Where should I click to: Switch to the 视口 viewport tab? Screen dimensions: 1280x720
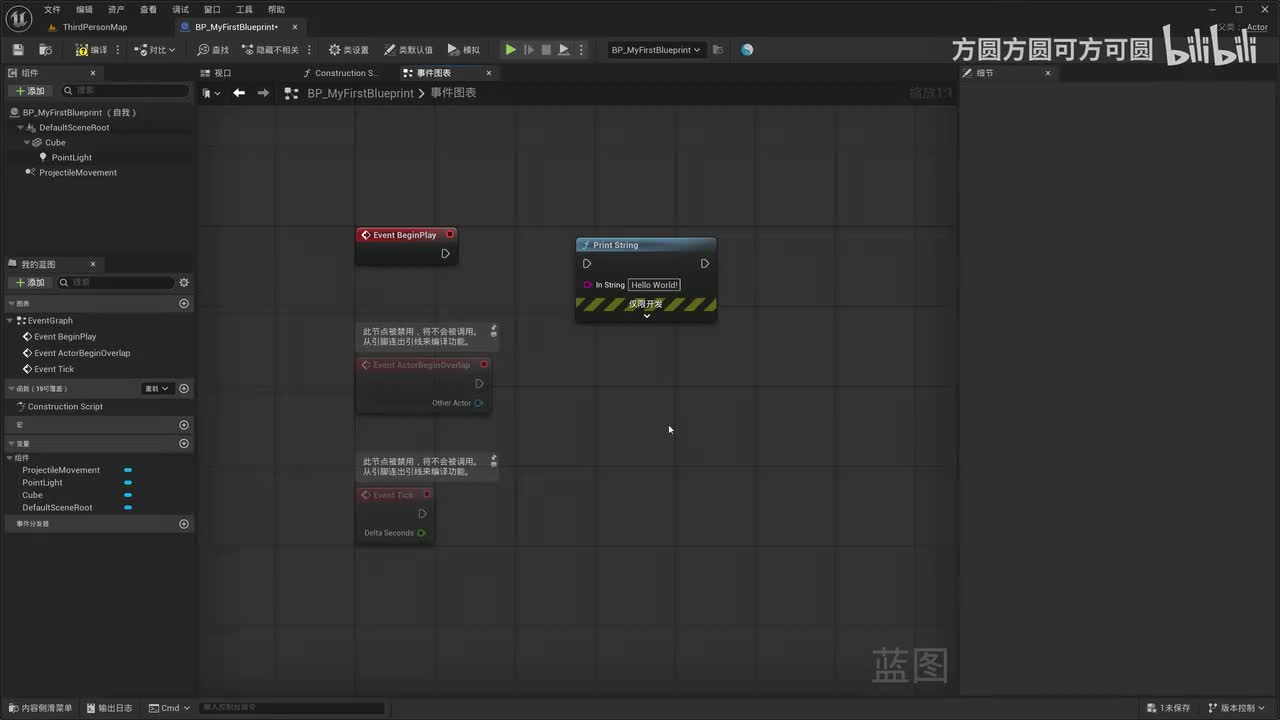pos(223,73)
